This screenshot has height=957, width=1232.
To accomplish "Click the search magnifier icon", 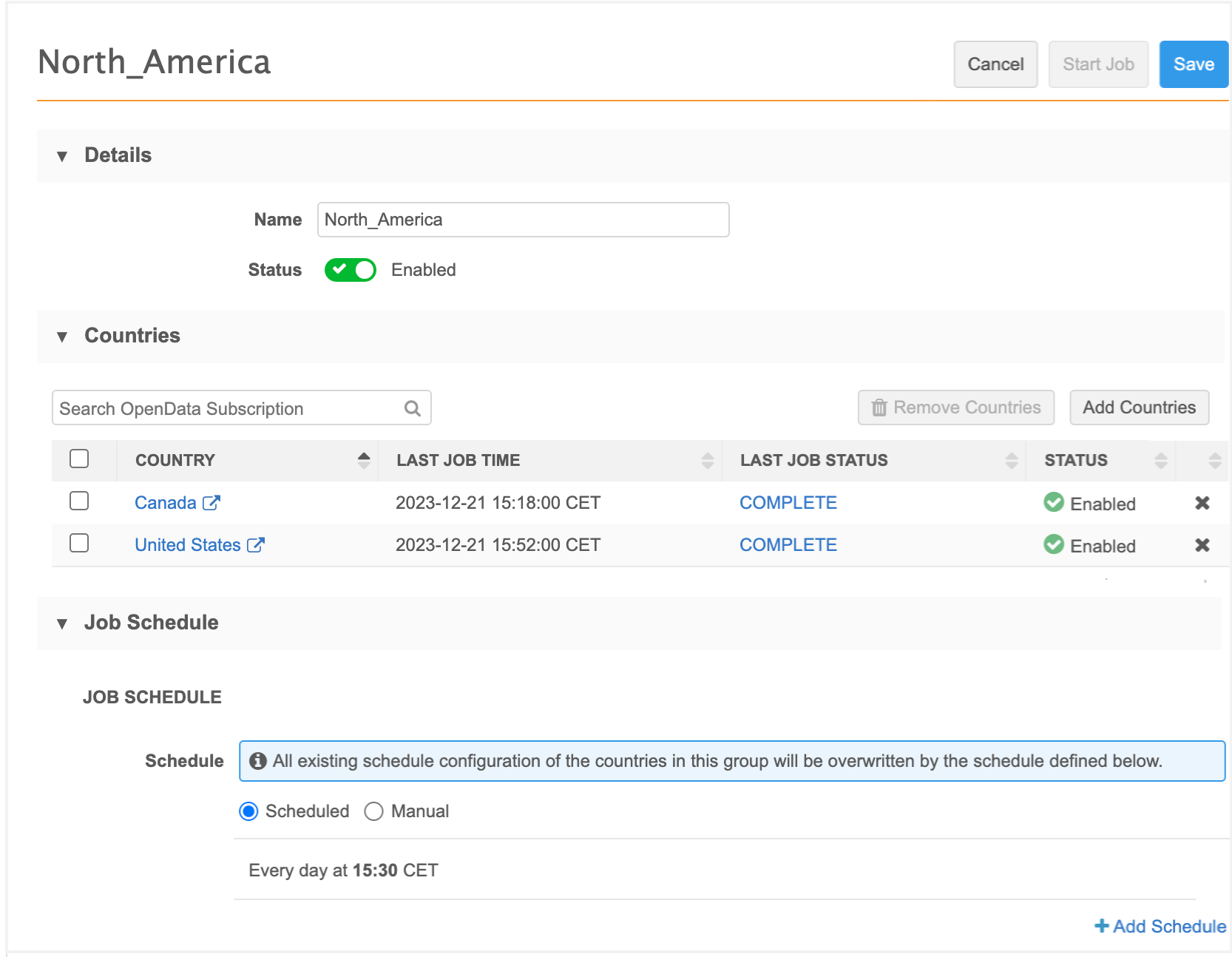I will [413, 408].
